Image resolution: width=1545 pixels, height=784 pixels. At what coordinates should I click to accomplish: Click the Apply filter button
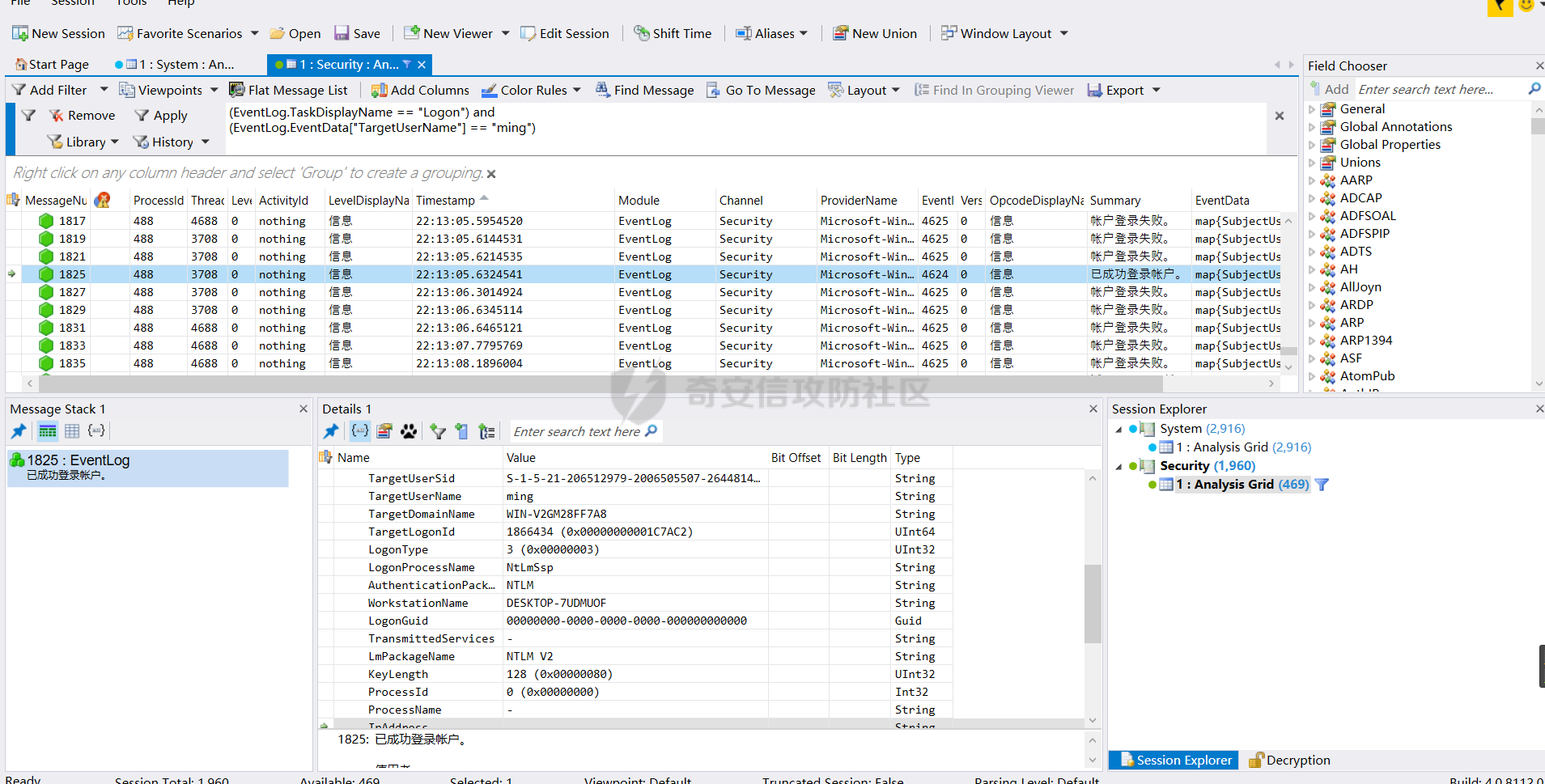pos(161,116)
